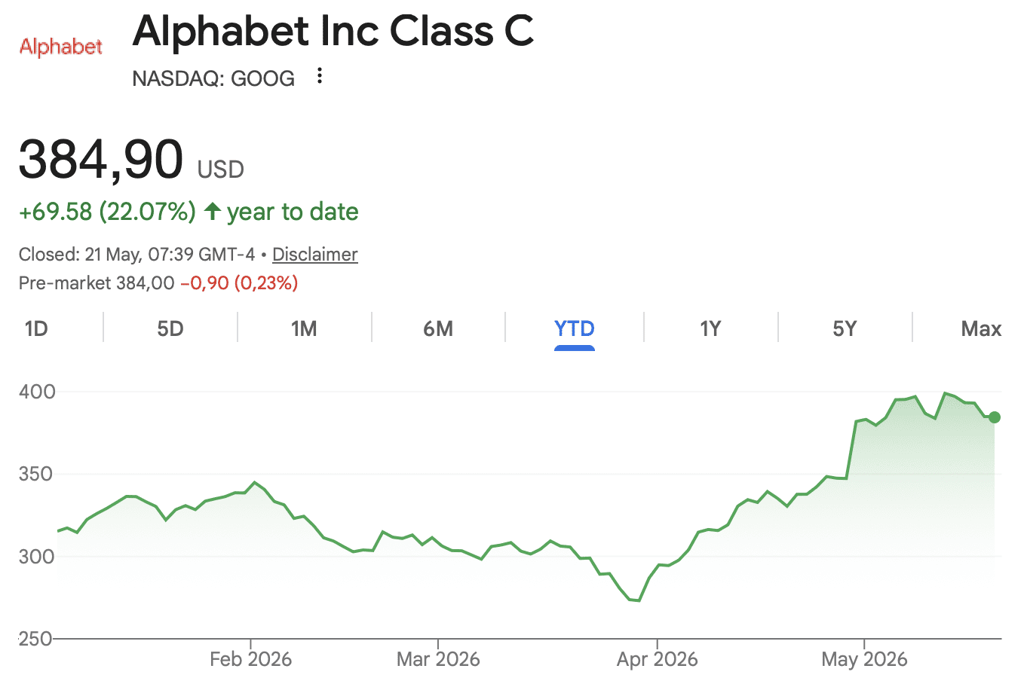Switch to the 1D time range
Image resolution: width=1024 pixels, height=684 pixels.
pyautogui.click(x=37, y=329)
